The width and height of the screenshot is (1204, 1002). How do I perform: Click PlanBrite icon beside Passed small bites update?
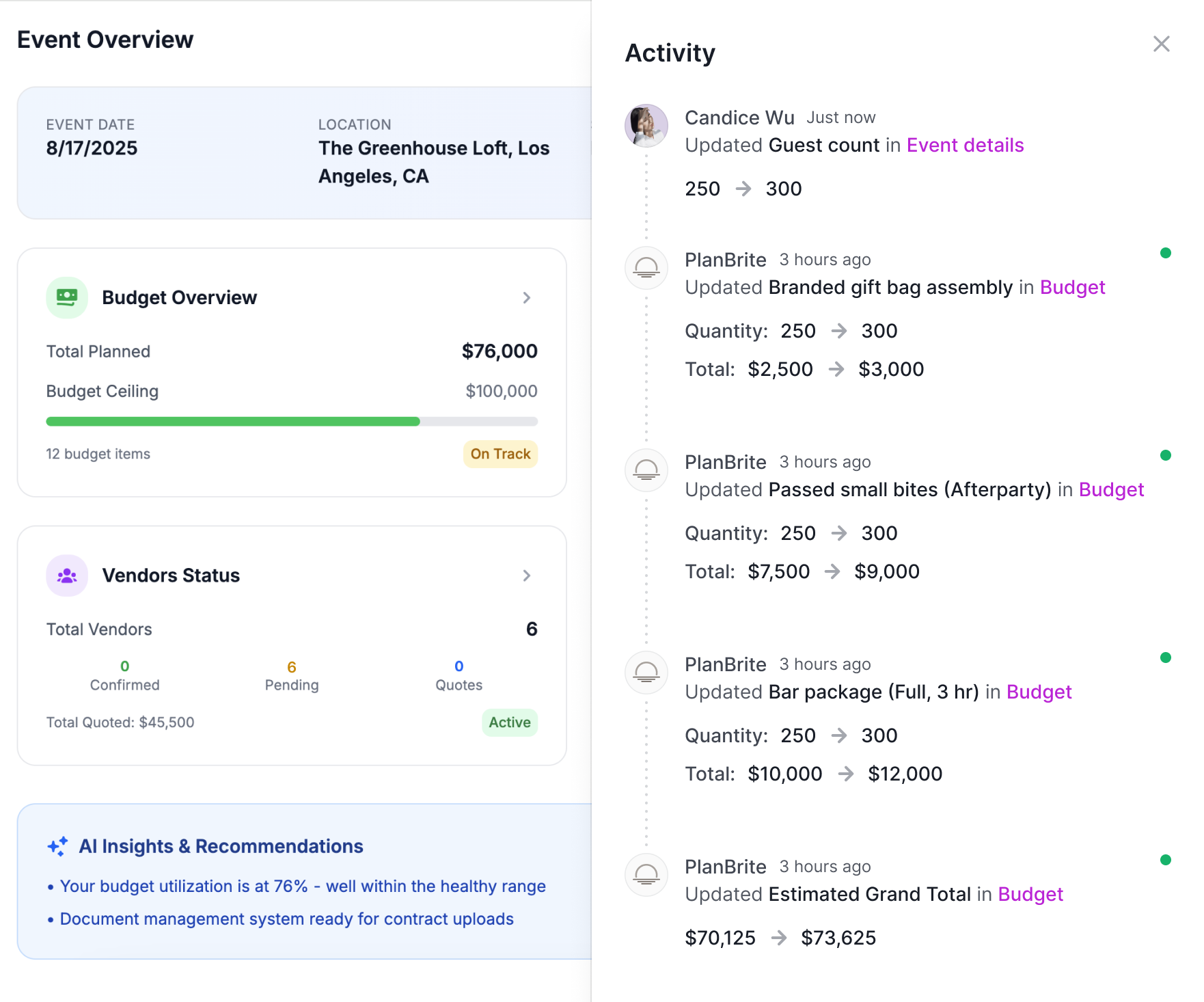click(646, 470)
